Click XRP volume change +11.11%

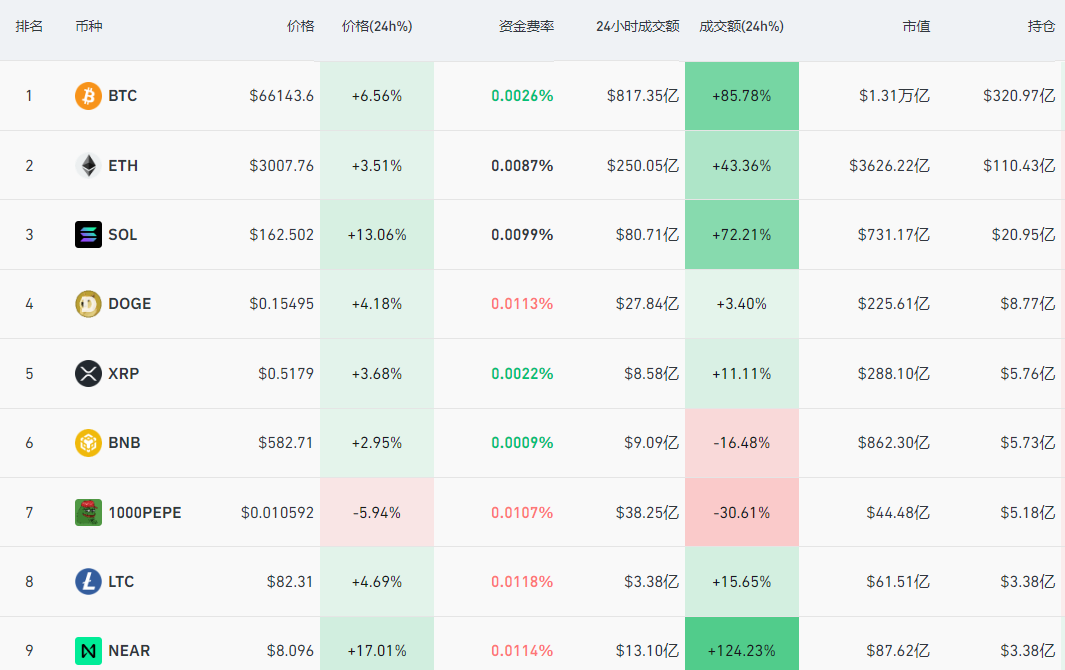click(x=742, y=374)
